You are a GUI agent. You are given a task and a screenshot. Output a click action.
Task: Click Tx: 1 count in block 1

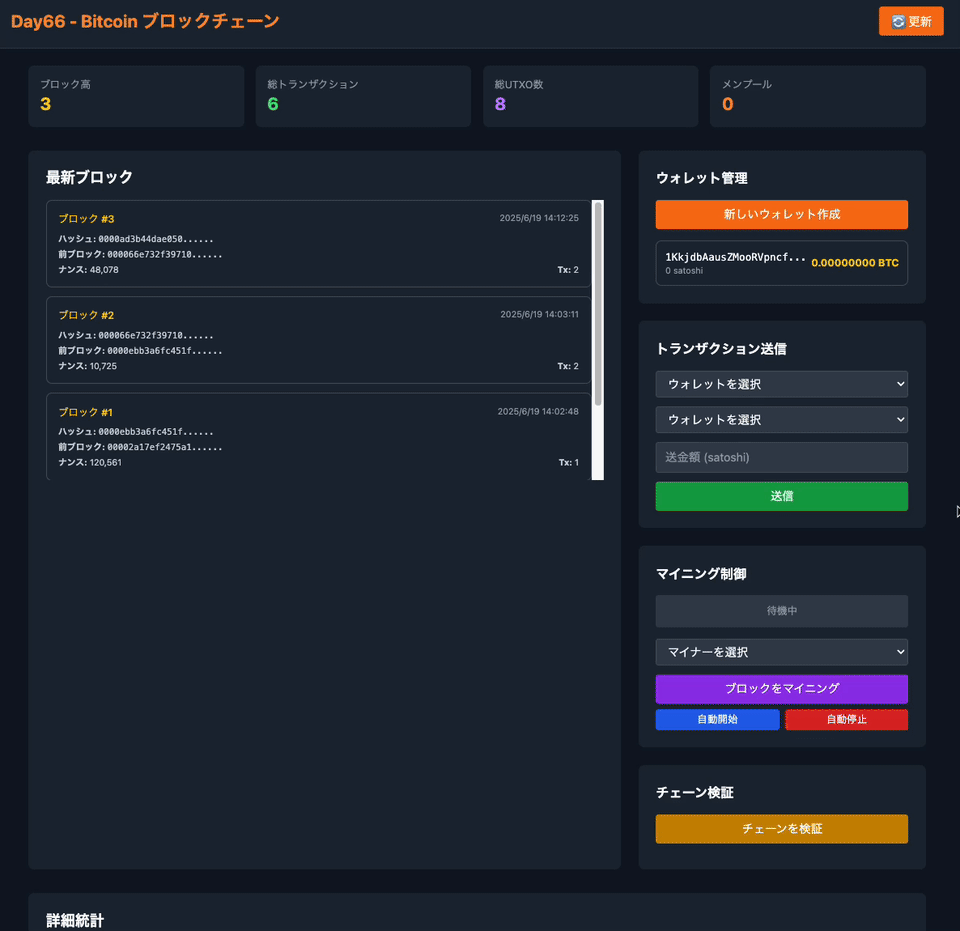point(568,463)
